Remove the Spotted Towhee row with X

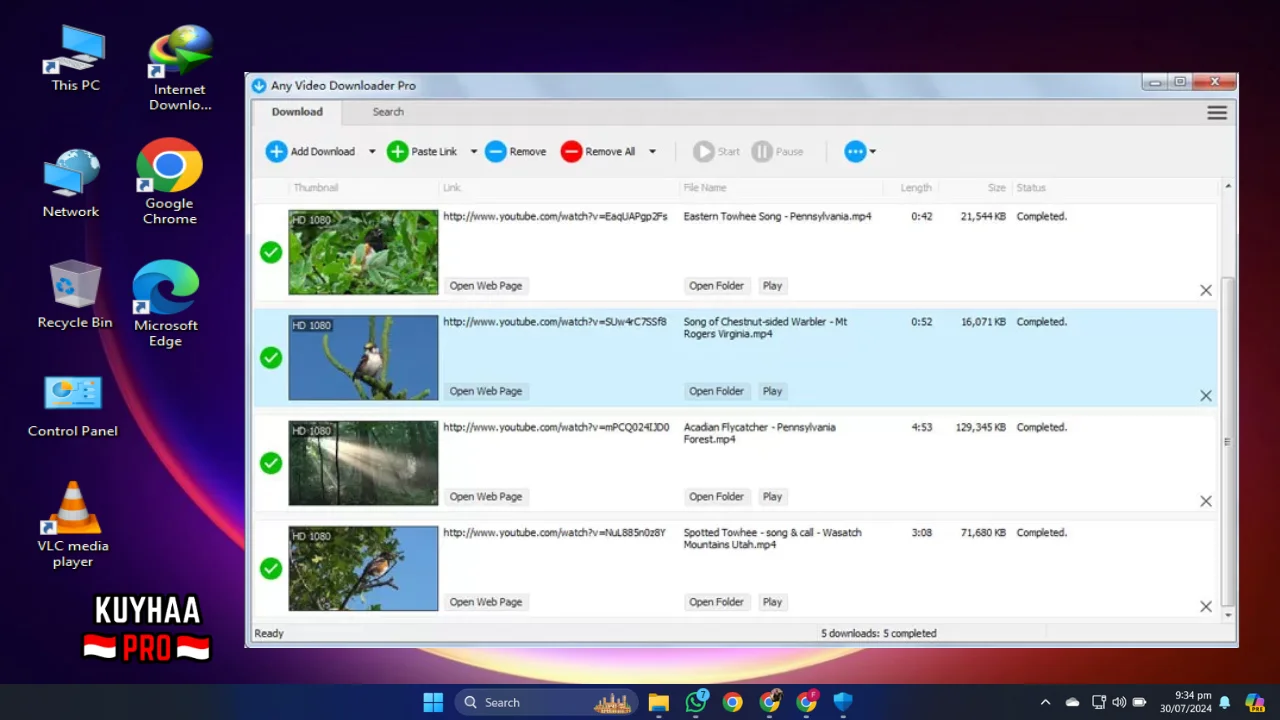[x=1206, y=606]
